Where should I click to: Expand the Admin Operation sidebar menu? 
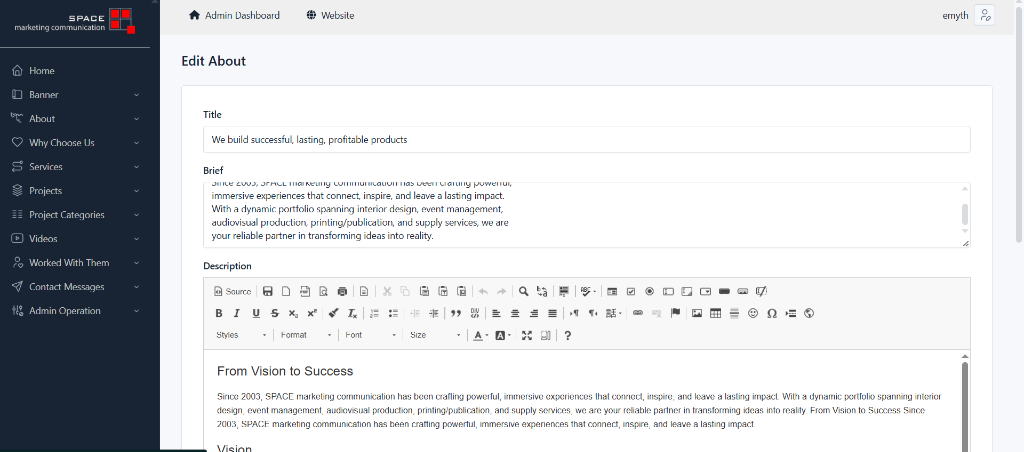(75, 311)
